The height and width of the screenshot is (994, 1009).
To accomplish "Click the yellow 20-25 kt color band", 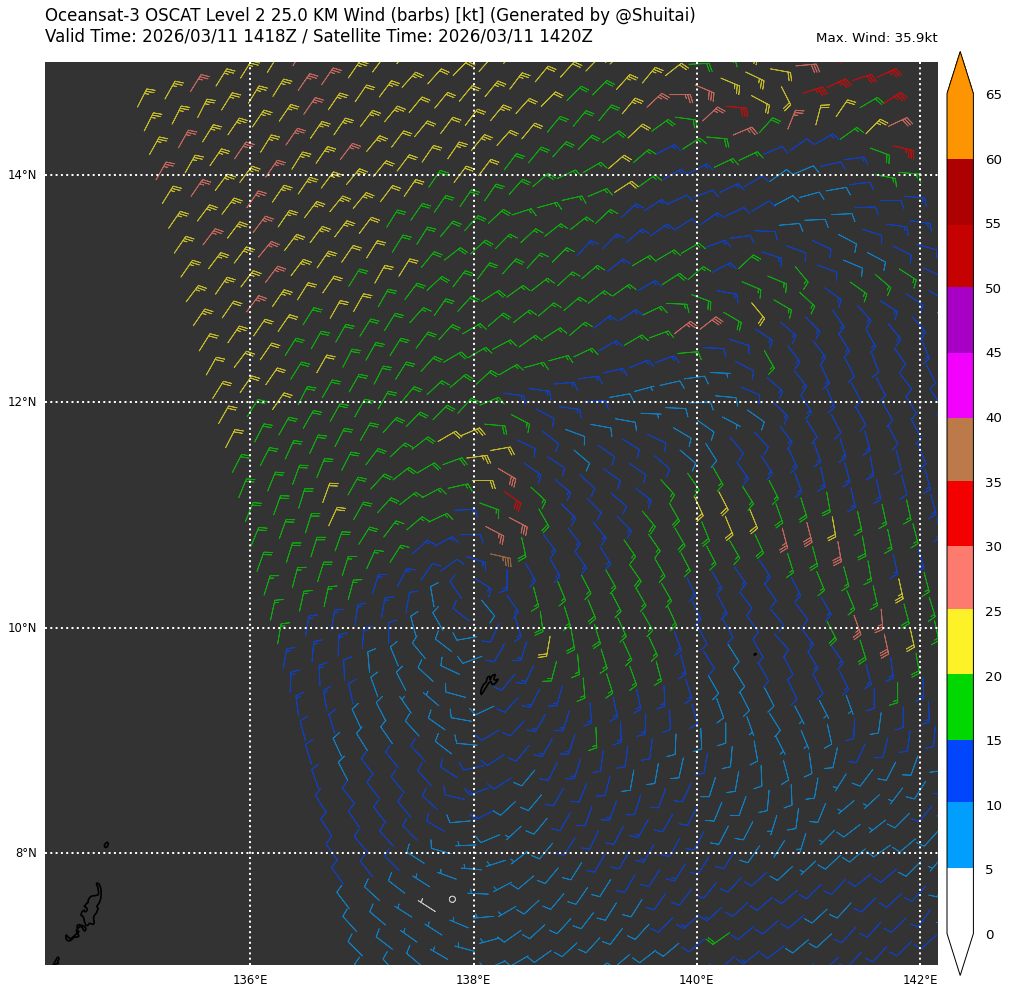I will tap(960, 641).
